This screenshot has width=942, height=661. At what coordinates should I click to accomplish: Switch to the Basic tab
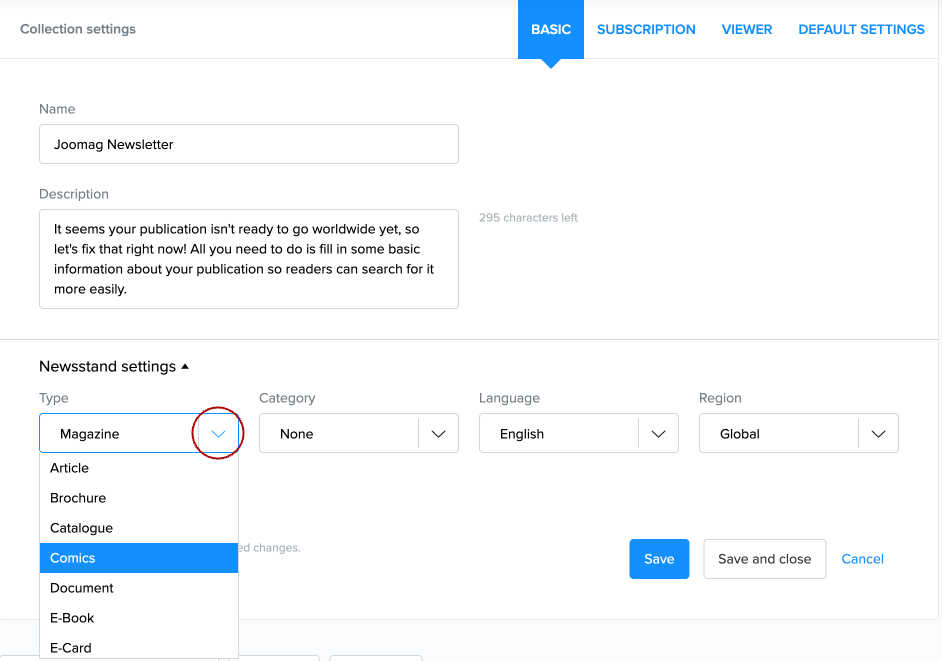[x=550, y=30]
